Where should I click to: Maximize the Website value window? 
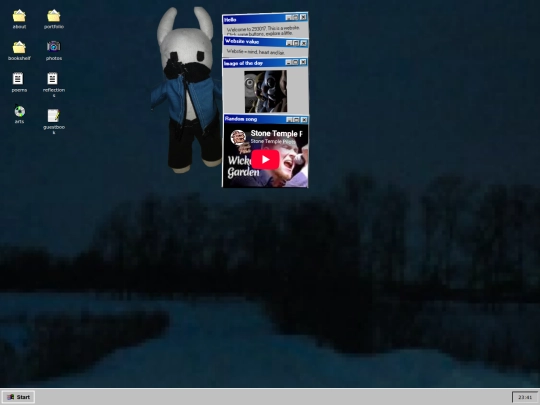(296, 43)
